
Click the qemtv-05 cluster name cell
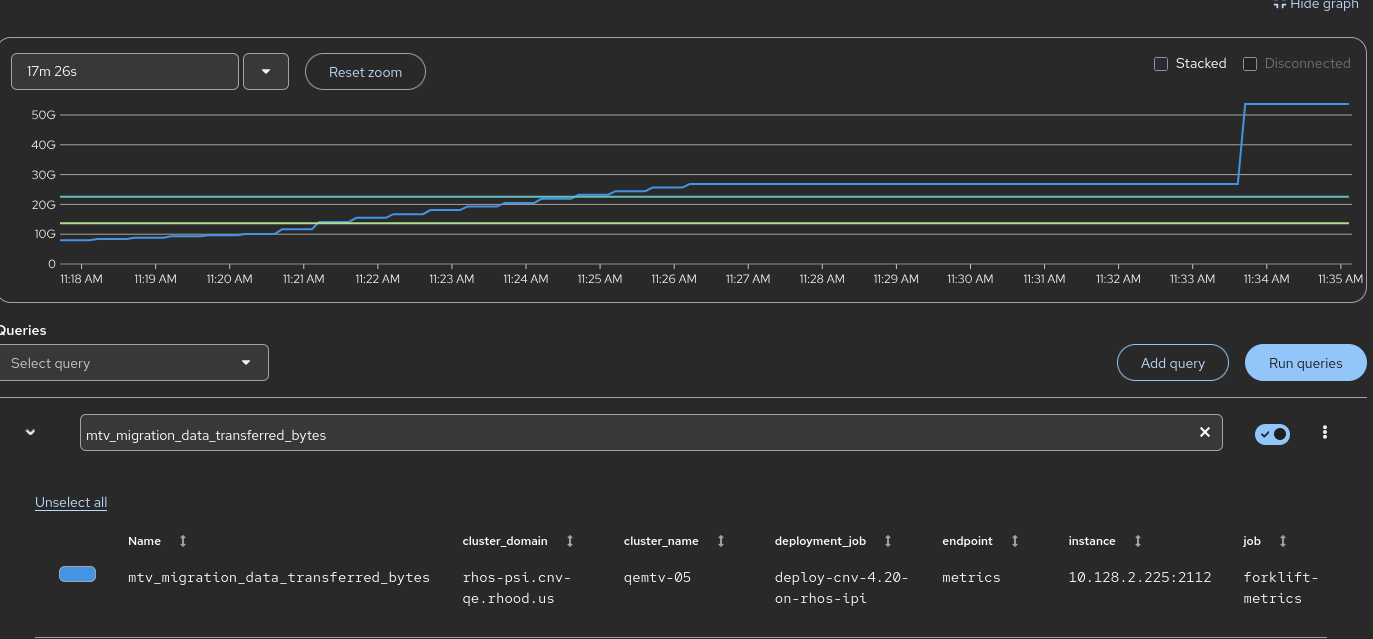[x=657, y=577]
